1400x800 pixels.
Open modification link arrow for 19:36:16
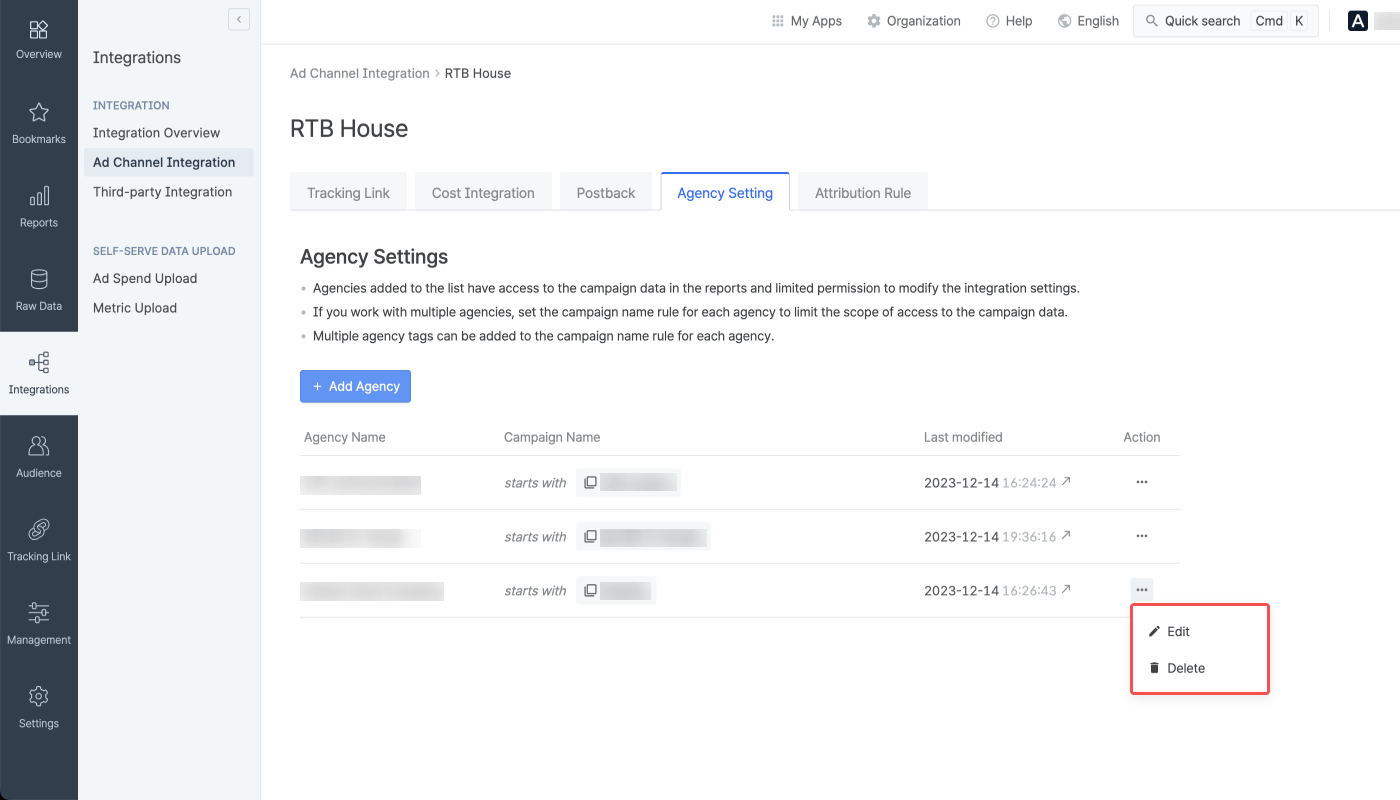point(1066,535)
